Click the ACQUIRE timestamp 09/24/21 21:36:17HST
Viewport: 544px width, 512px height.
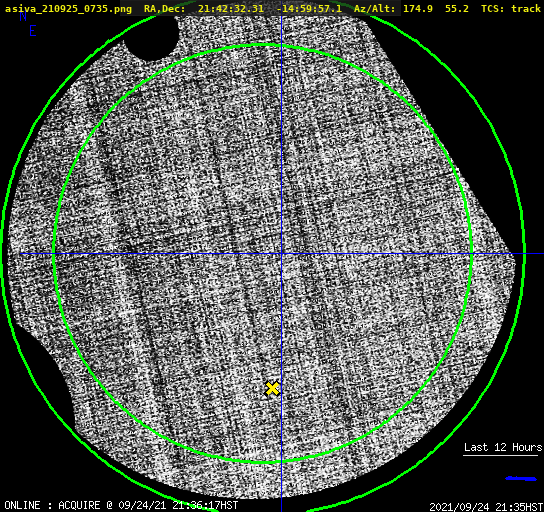pos(178,505)
